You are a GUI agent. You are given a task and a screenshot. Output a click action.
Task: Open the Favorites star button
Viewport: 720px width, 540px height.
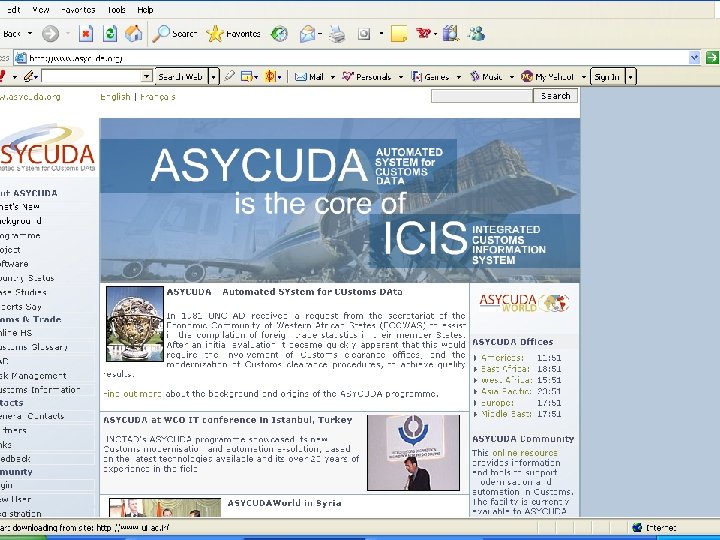pos(233,34)
